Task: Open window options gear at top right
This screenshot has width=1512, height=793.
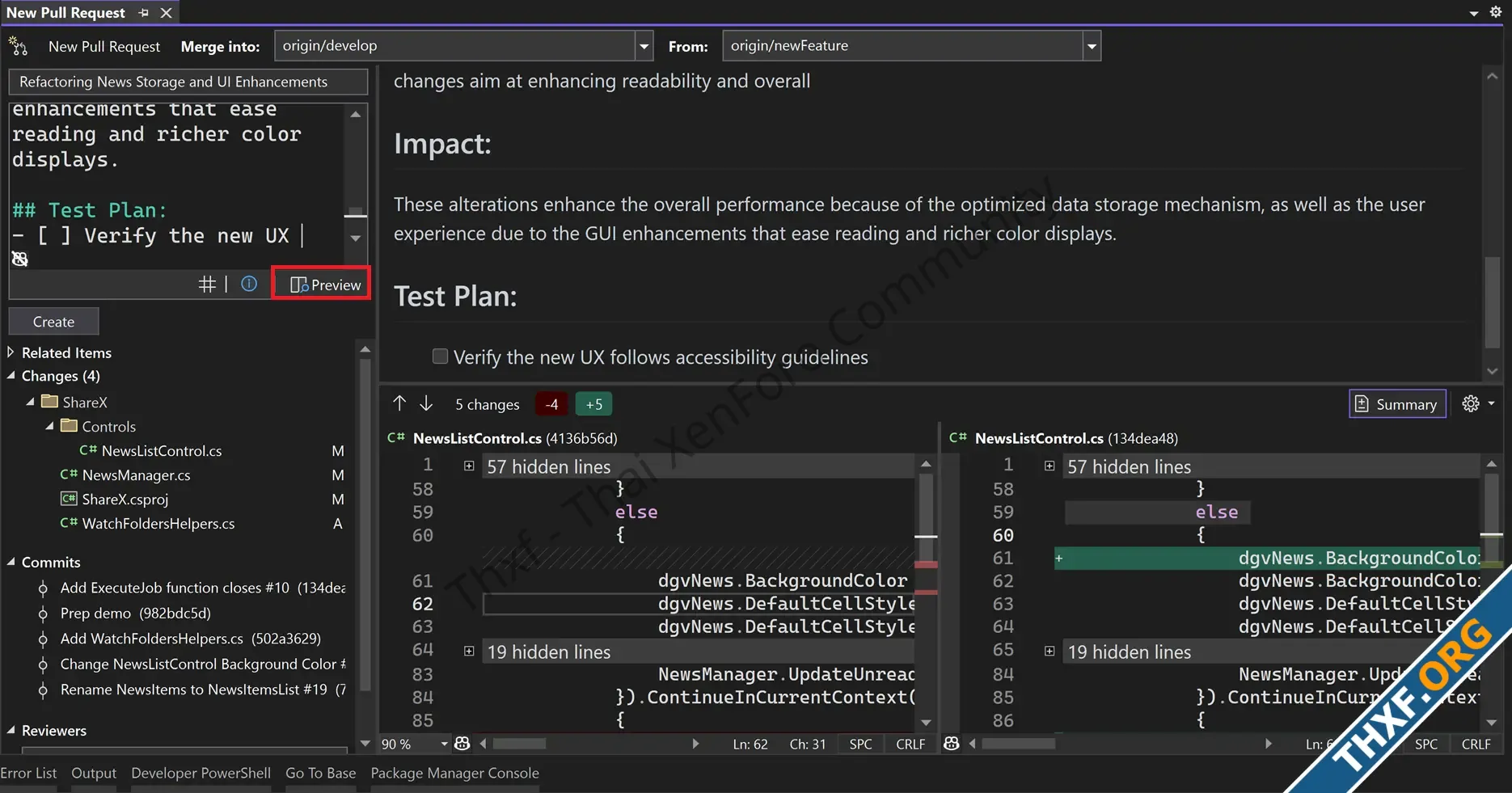Action: point(1495,12)
